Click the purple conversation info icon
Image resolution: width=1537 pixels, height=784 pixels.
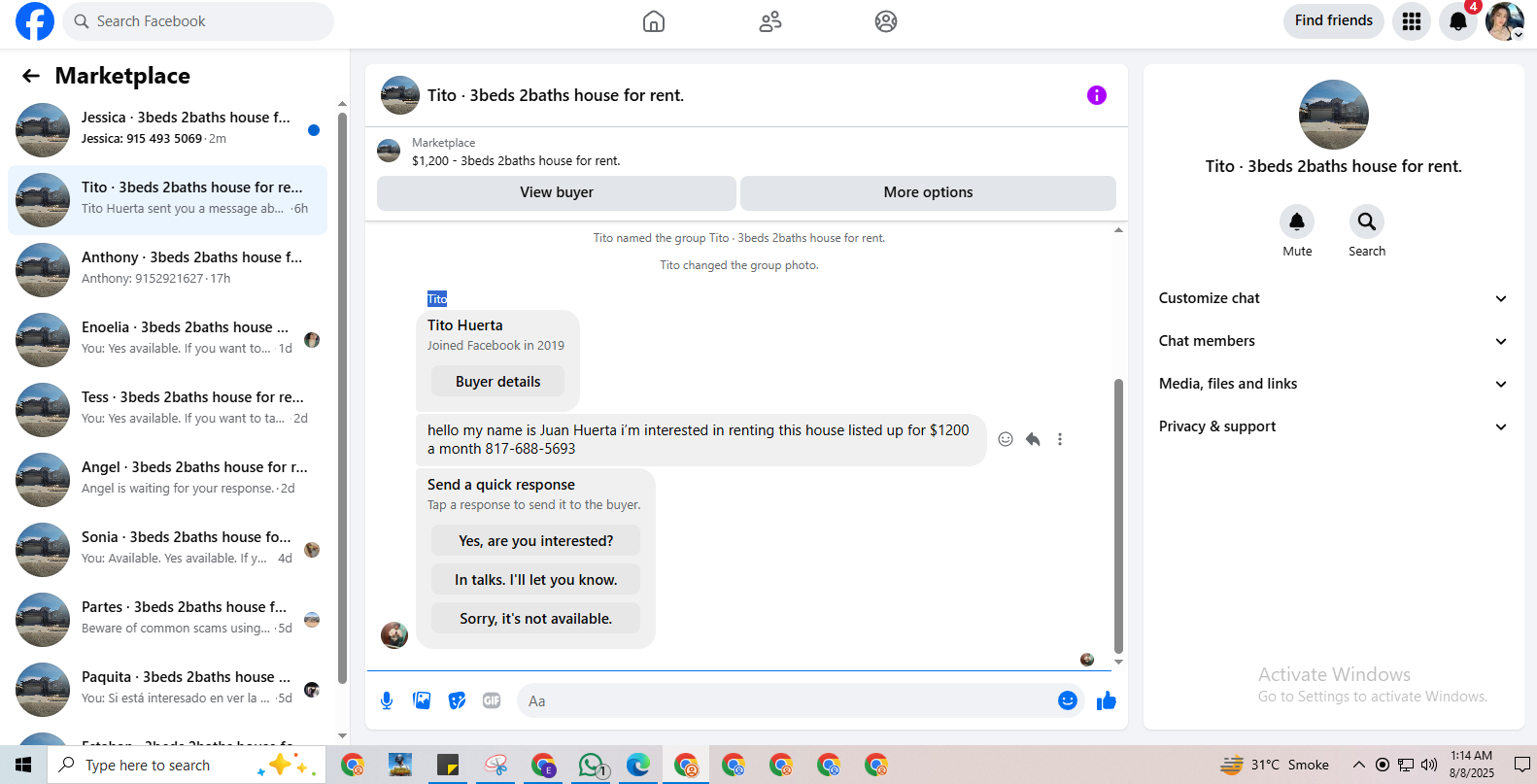click(1097, 95)
